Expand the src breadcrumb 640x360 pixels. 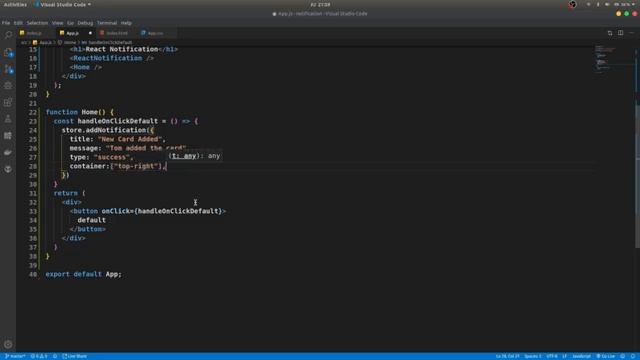[x=24, y=42]
